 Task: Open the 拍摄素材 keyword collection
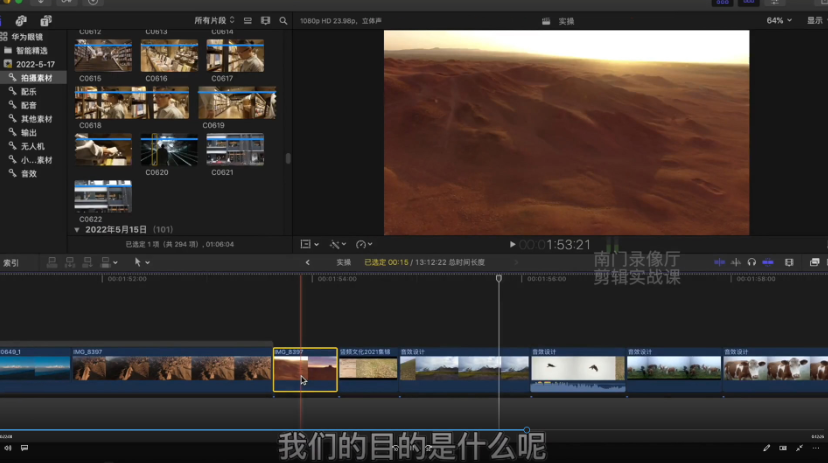34,78
